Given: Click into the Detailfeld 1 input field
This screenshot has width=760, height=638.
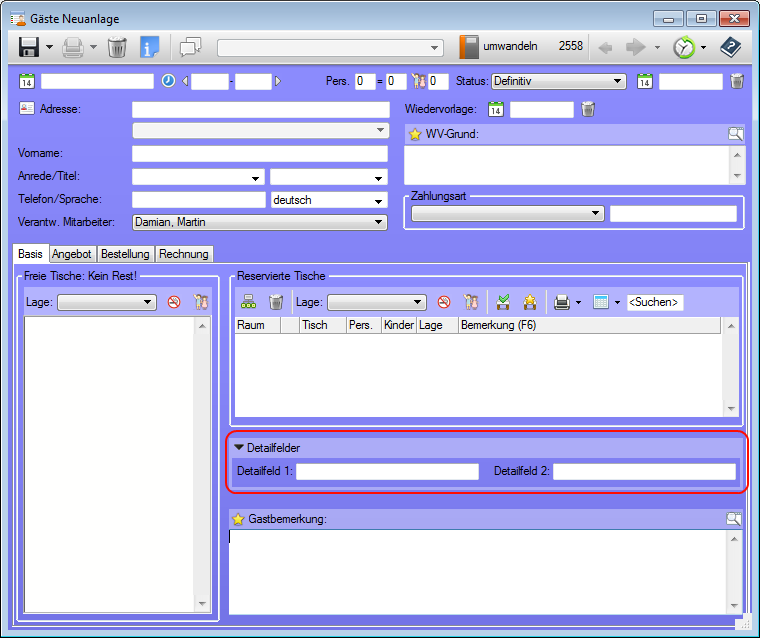Looking at the screenshot, I should 387,471.
